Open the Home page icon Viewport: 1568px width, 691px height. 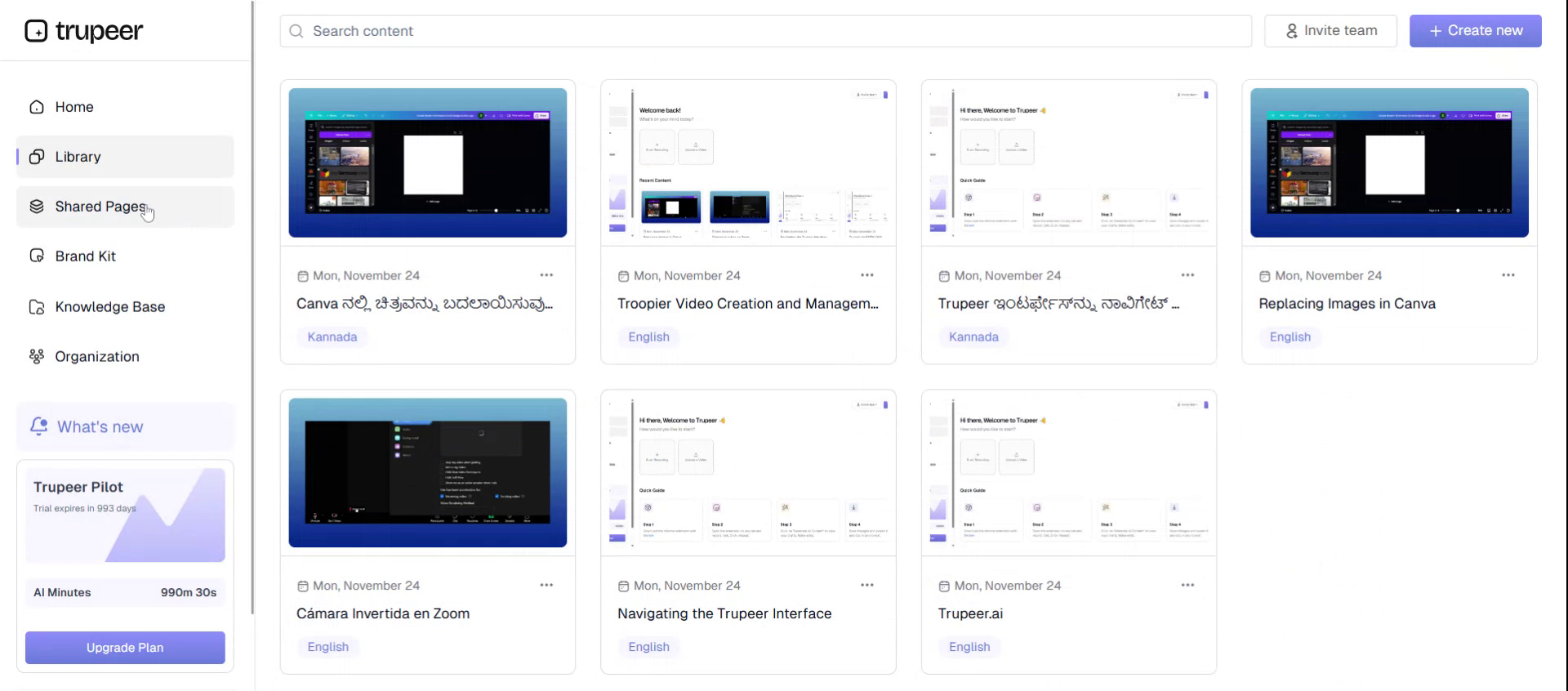pos(37,107)
